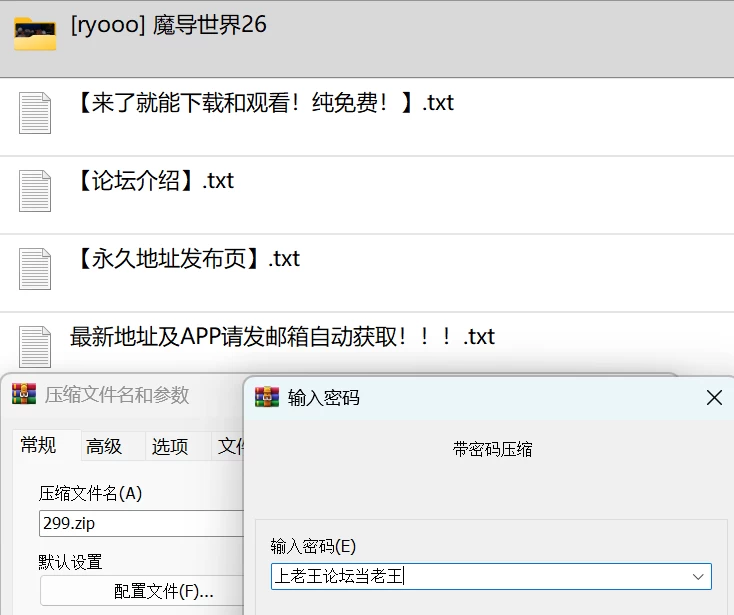Select the [ryooo] 魔导世界26 folder name

pos(169,25)
